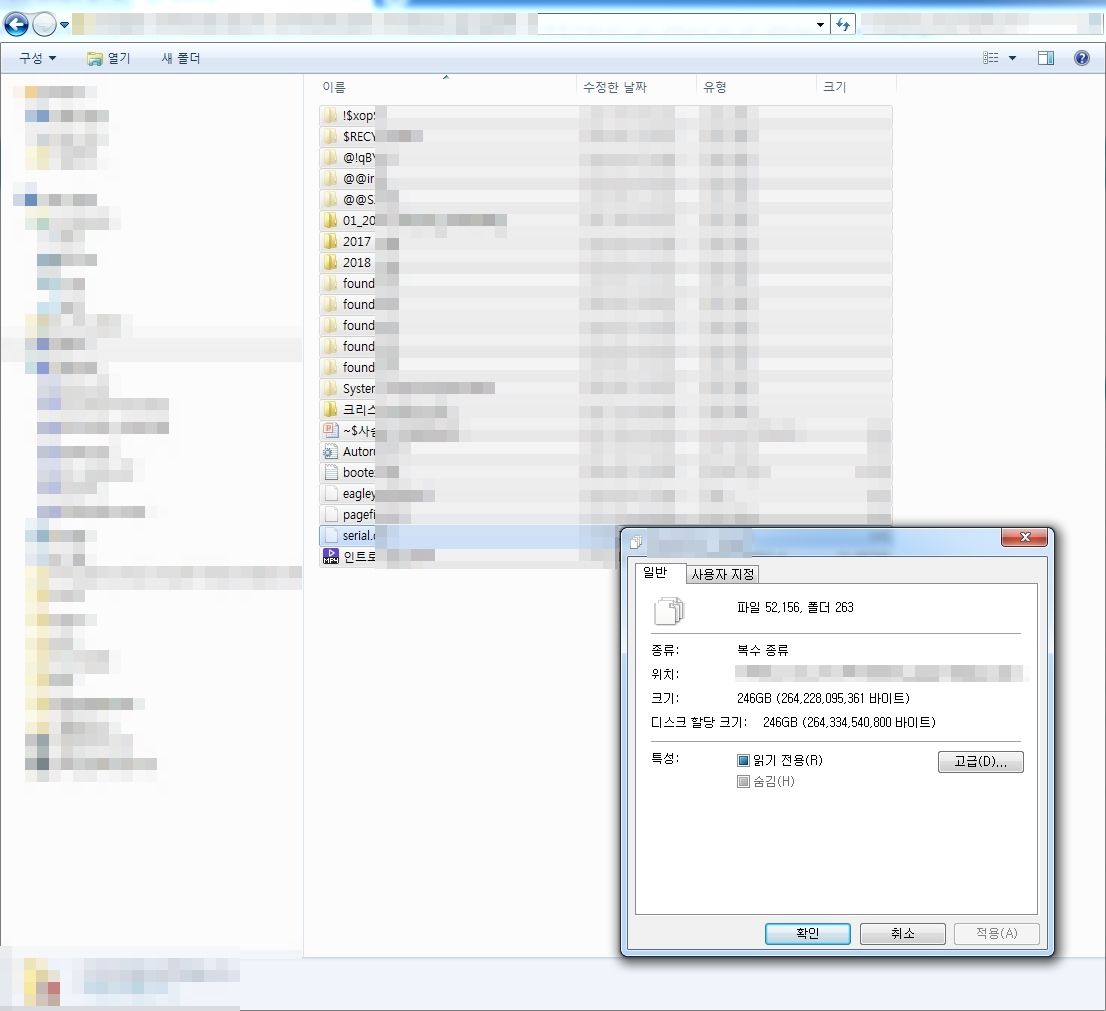Select the 2017 folder icon

(x=330, y=241)
